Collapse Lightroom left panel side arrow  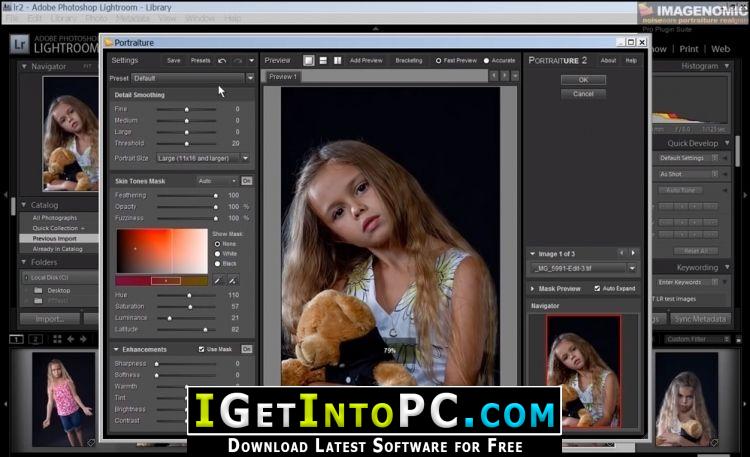5,195
